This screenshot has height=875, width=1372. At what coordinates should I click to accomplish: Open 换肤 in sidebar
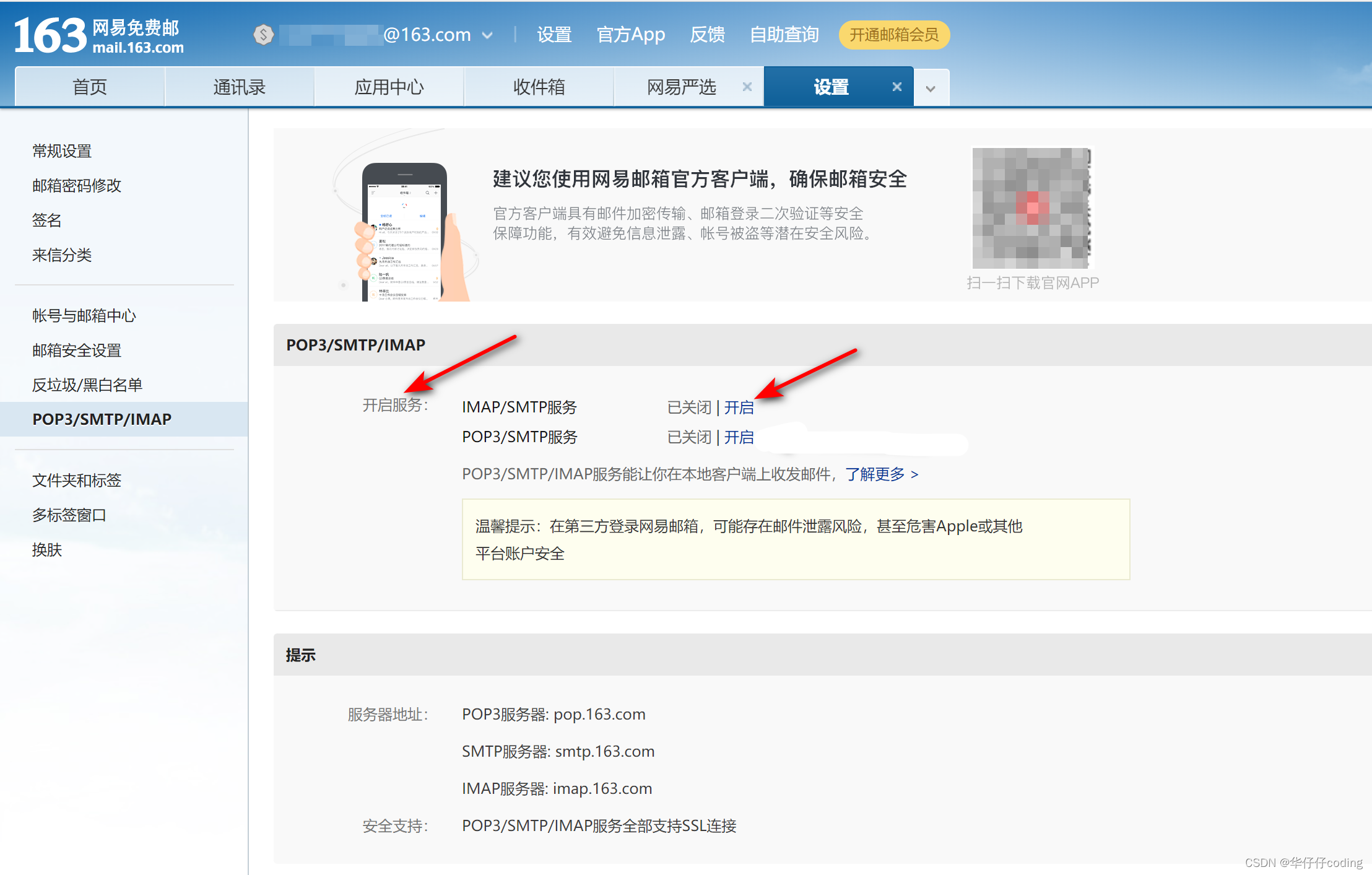47,550
